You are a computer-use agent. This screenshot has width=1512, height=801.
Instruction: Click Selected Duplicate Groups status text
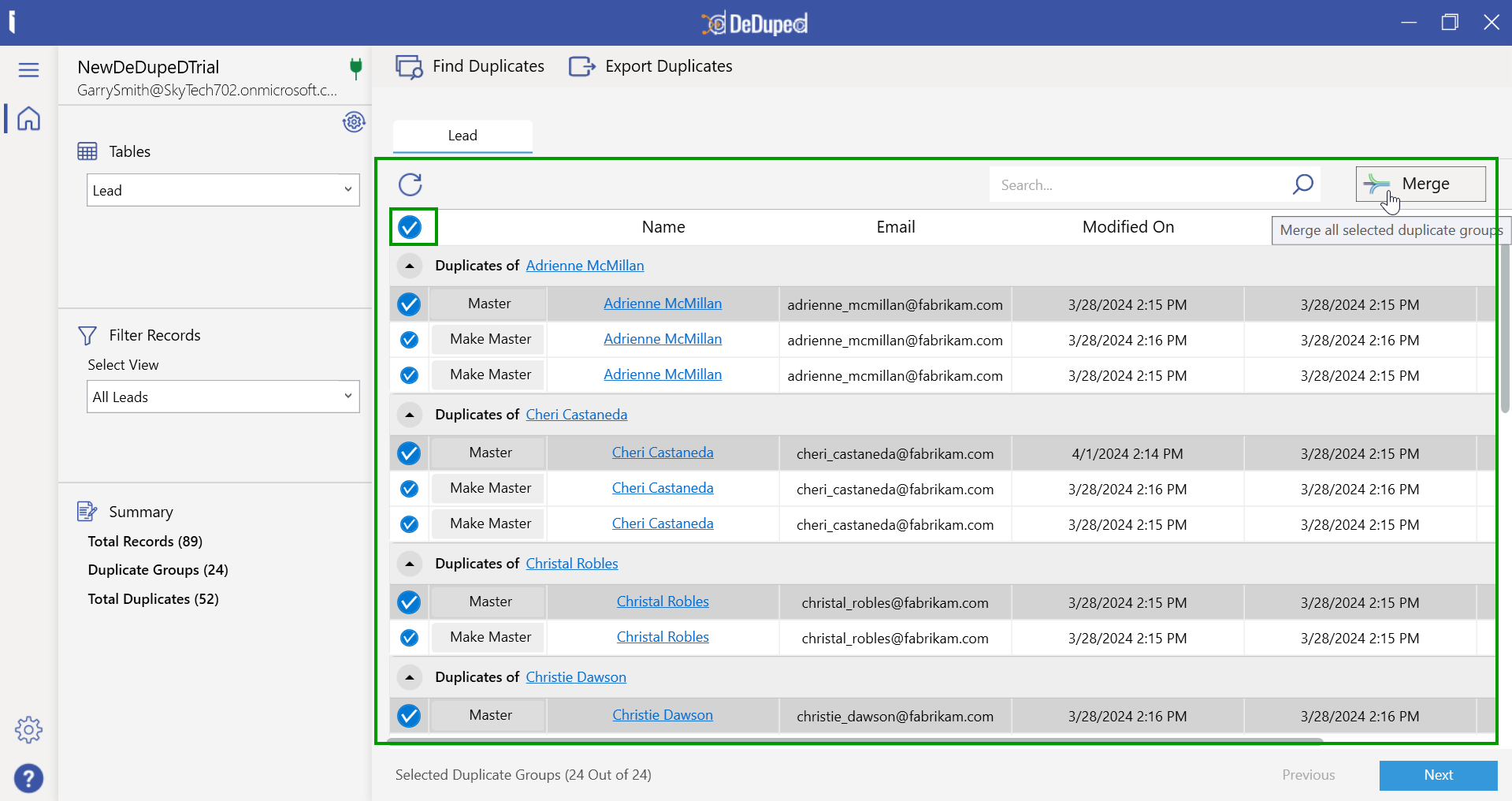tap(523, 775)
